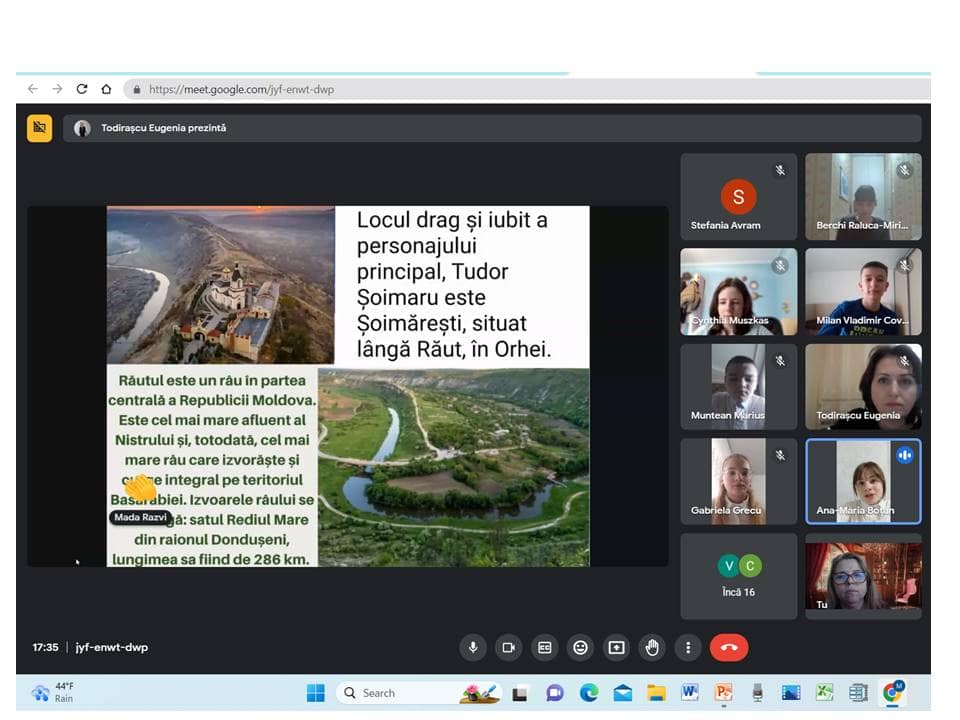Click the meet.google.com address bar

pos(400,89)
